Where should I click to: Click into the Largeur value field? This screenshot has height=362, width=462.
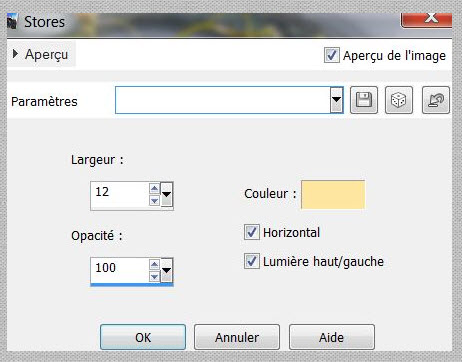tap(120, 195)
